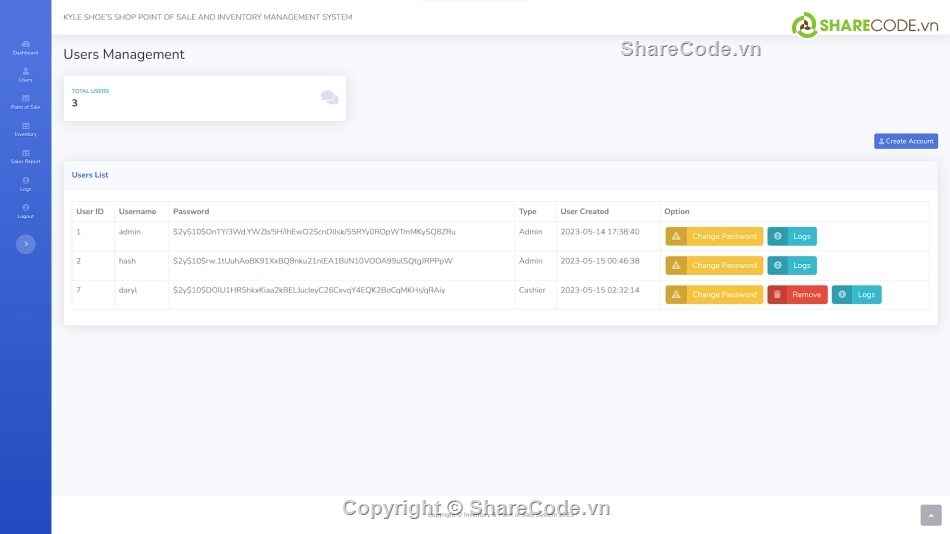Screen dimensions: 950x534
Task: Click the Logout sidebar icon
Action: pyautogui.click(x=25, y=210)
